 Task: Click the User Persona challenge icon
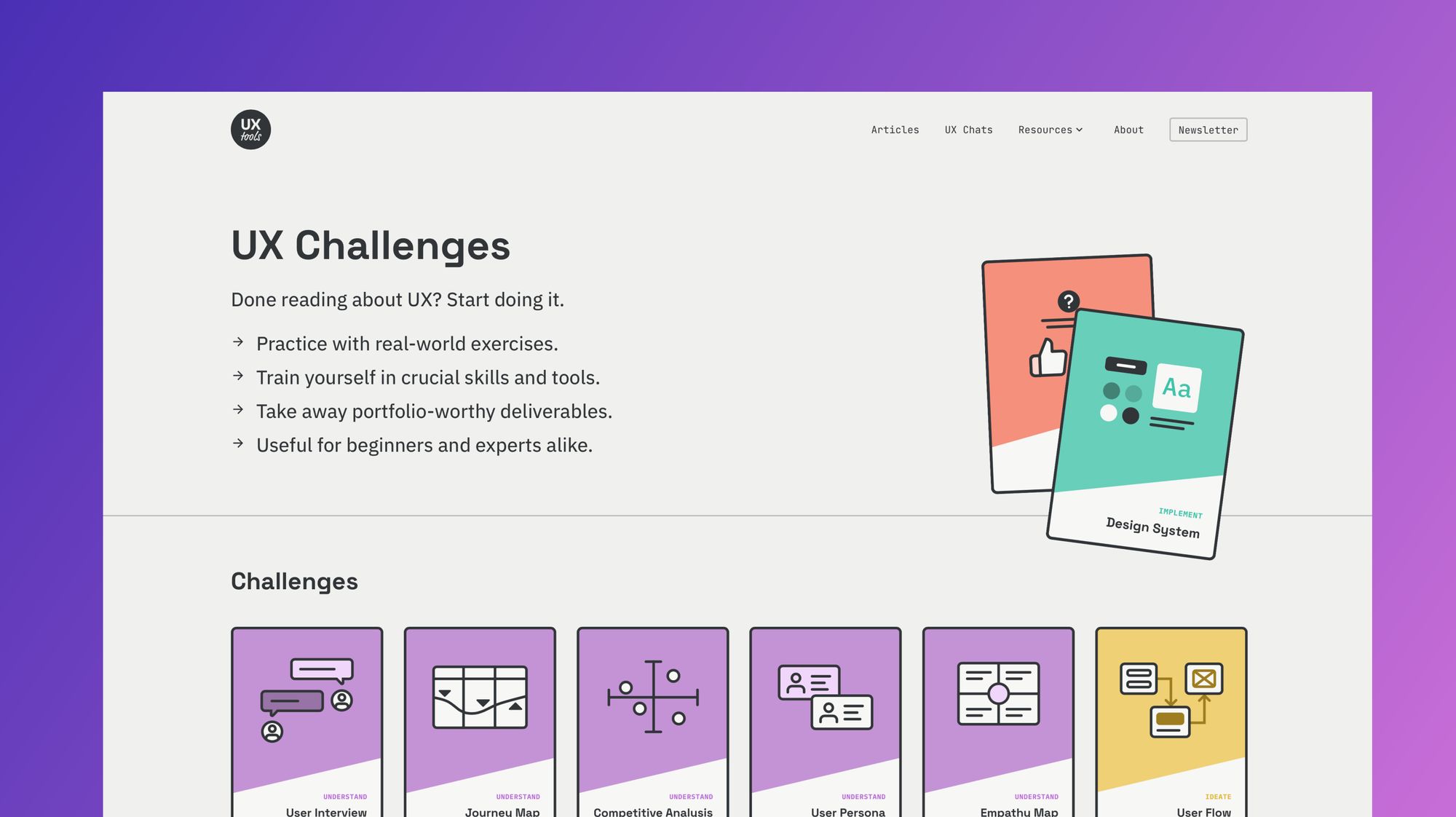pyautogui.click(x=825, y=700)
